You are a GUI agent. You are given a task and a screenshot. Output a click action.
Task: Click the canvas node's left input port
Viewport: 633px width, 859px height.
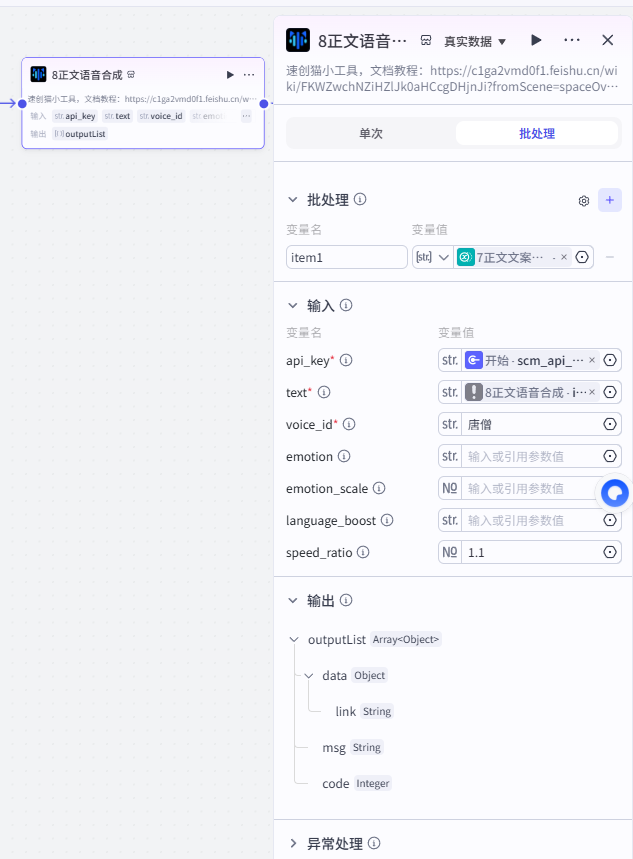22,104
